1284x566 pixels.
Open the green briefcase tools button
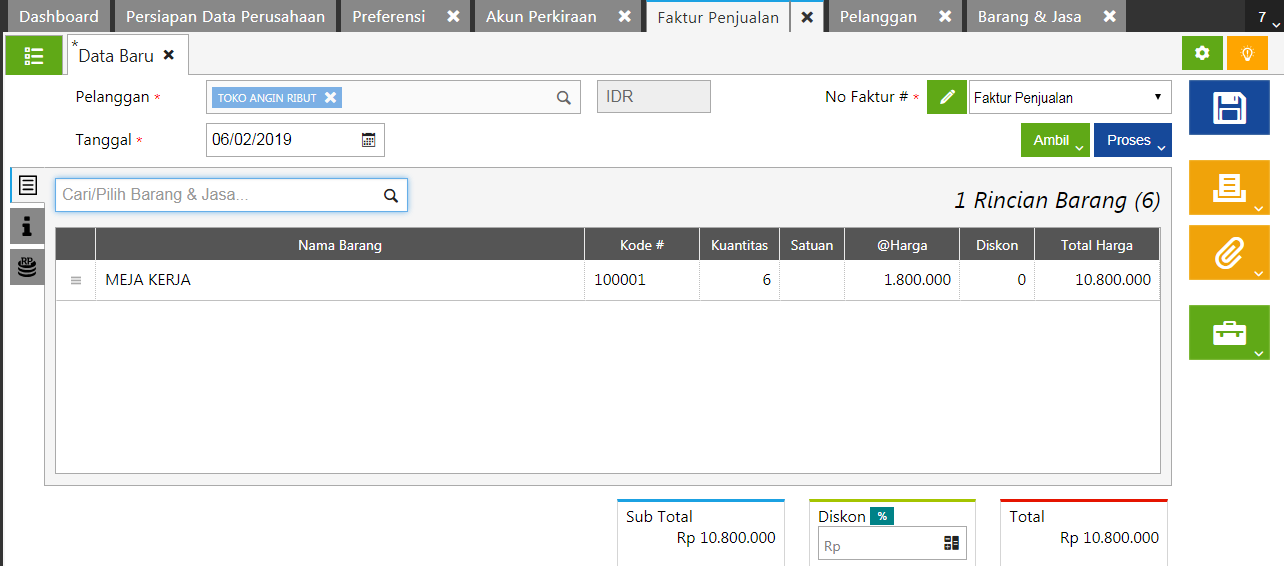click(x=1228, y=333)
